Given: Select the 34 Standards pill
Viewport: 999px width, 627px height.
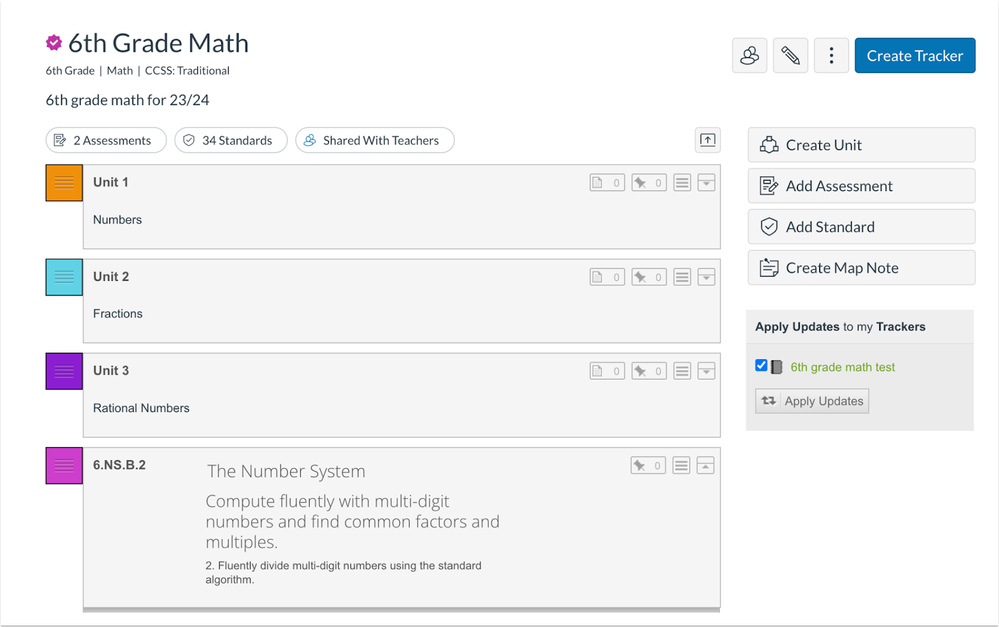Looking at the screenshot, I should (x=231, y=141).
